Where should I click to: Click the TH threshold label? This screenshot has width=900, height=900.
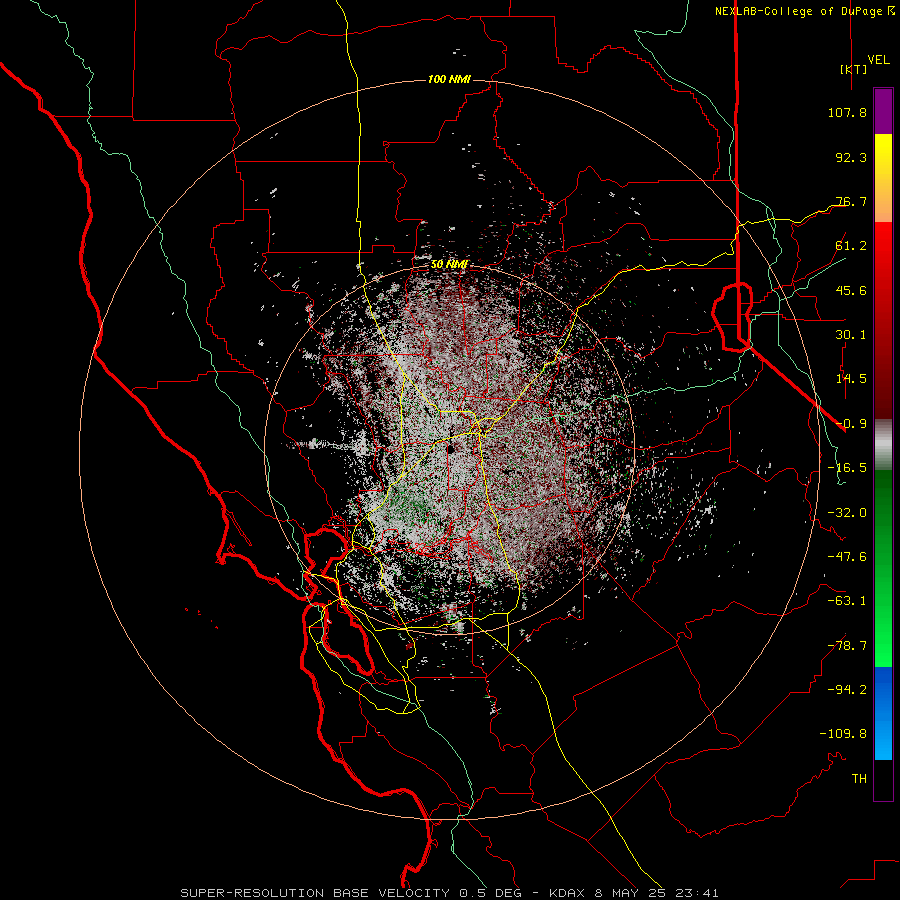point(859,779)
